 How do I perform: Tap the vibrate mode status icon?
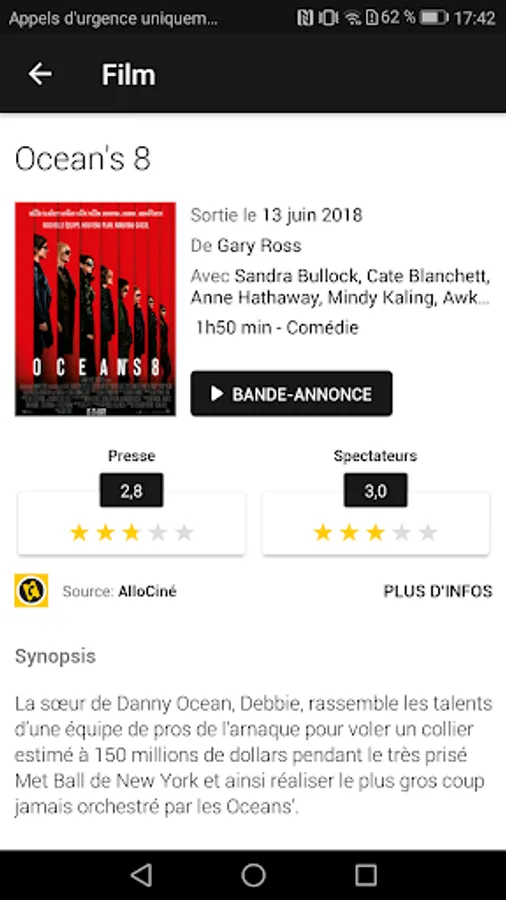pyautogui.click(x=328, y=18)
